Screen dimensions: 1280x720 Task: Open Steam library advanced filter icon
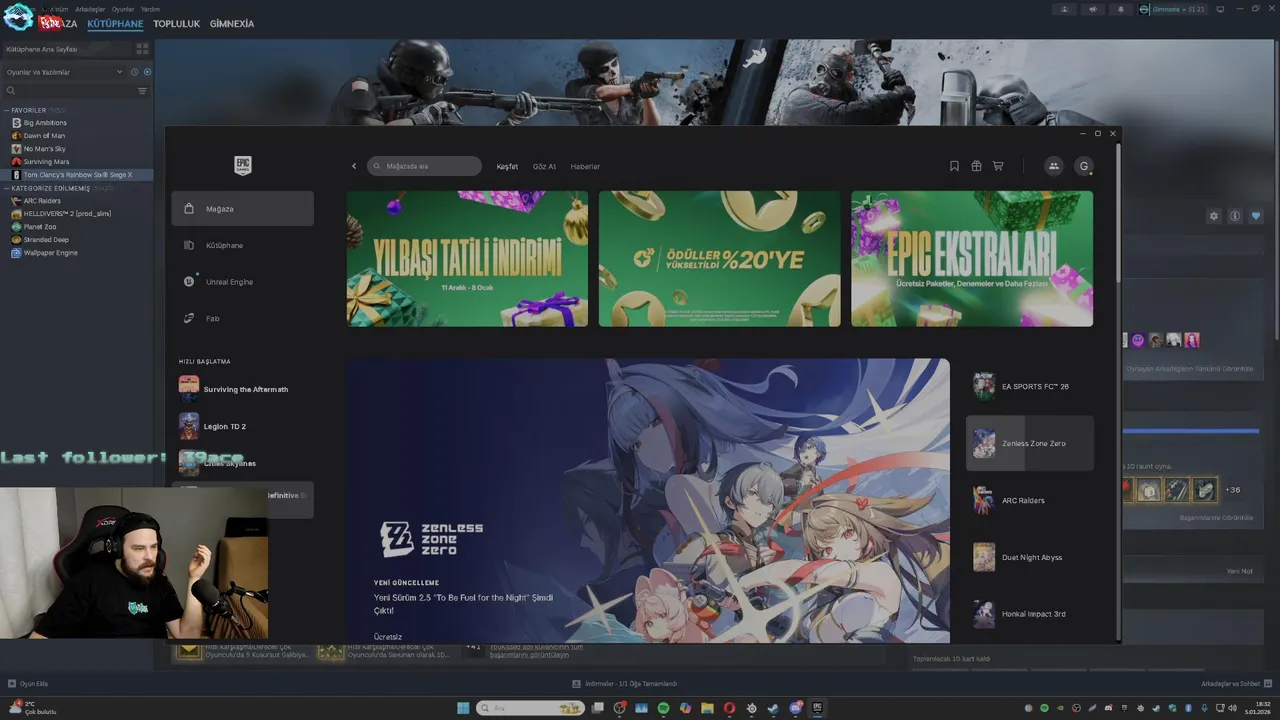pos(142,91)
